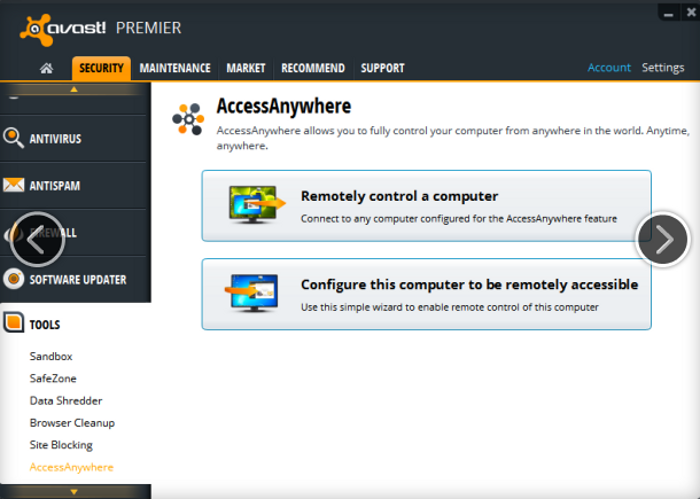The image size is (700, 499).
Task: Select AccessAnywhere in the sidebar
Action: coord(71,467)
